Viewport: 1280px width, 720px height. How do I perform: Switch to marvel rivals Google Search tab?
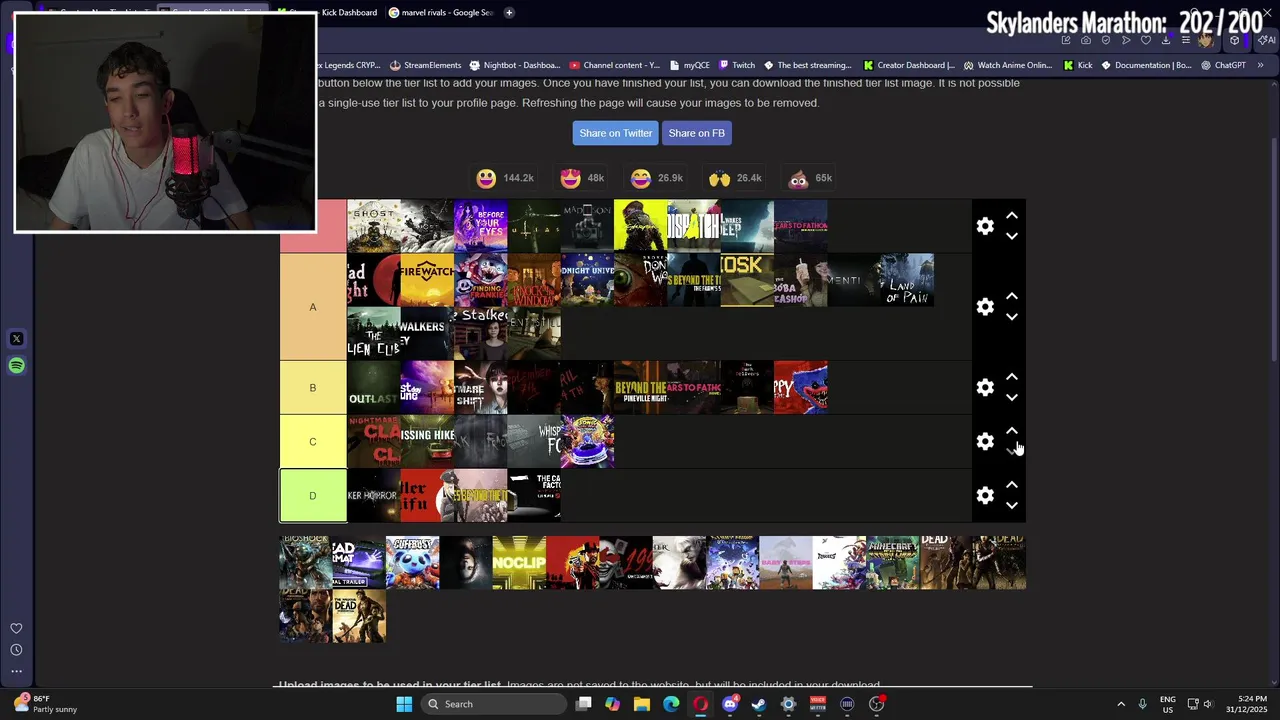tap(442, 13)
